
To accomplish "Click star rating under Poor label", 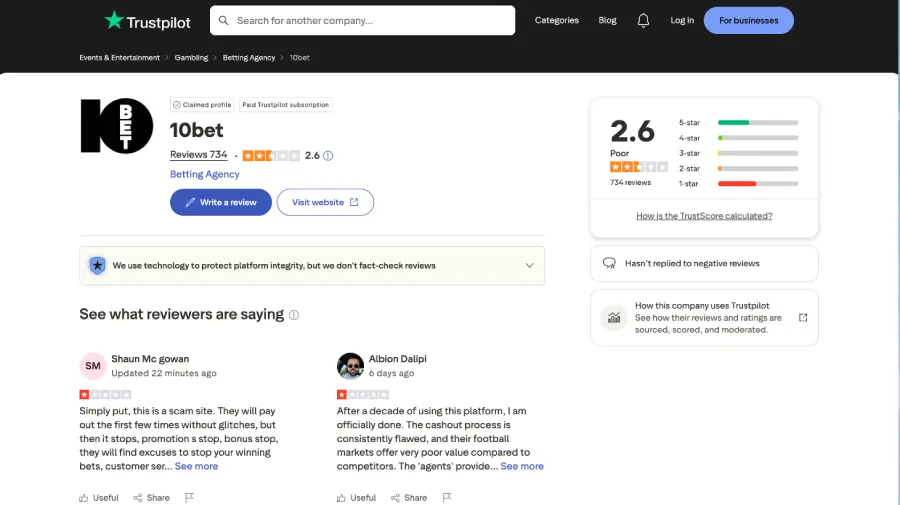I will [x=639, y=167].
